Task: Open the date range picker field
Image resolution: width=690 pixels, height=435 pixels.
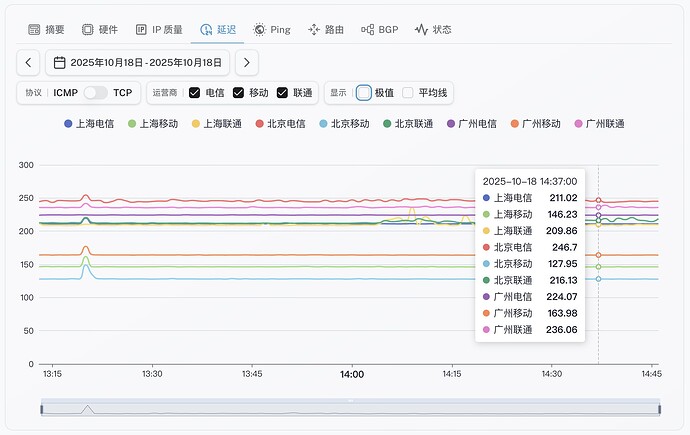Action: pos(137,62)
